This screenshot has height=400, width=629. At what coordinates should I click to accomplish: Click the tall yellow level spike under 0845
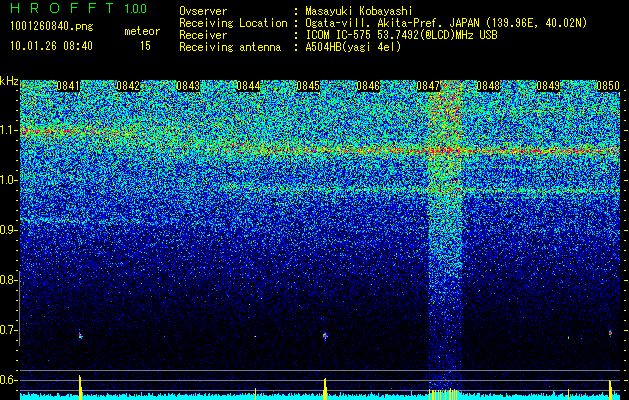tap(325, 389)
